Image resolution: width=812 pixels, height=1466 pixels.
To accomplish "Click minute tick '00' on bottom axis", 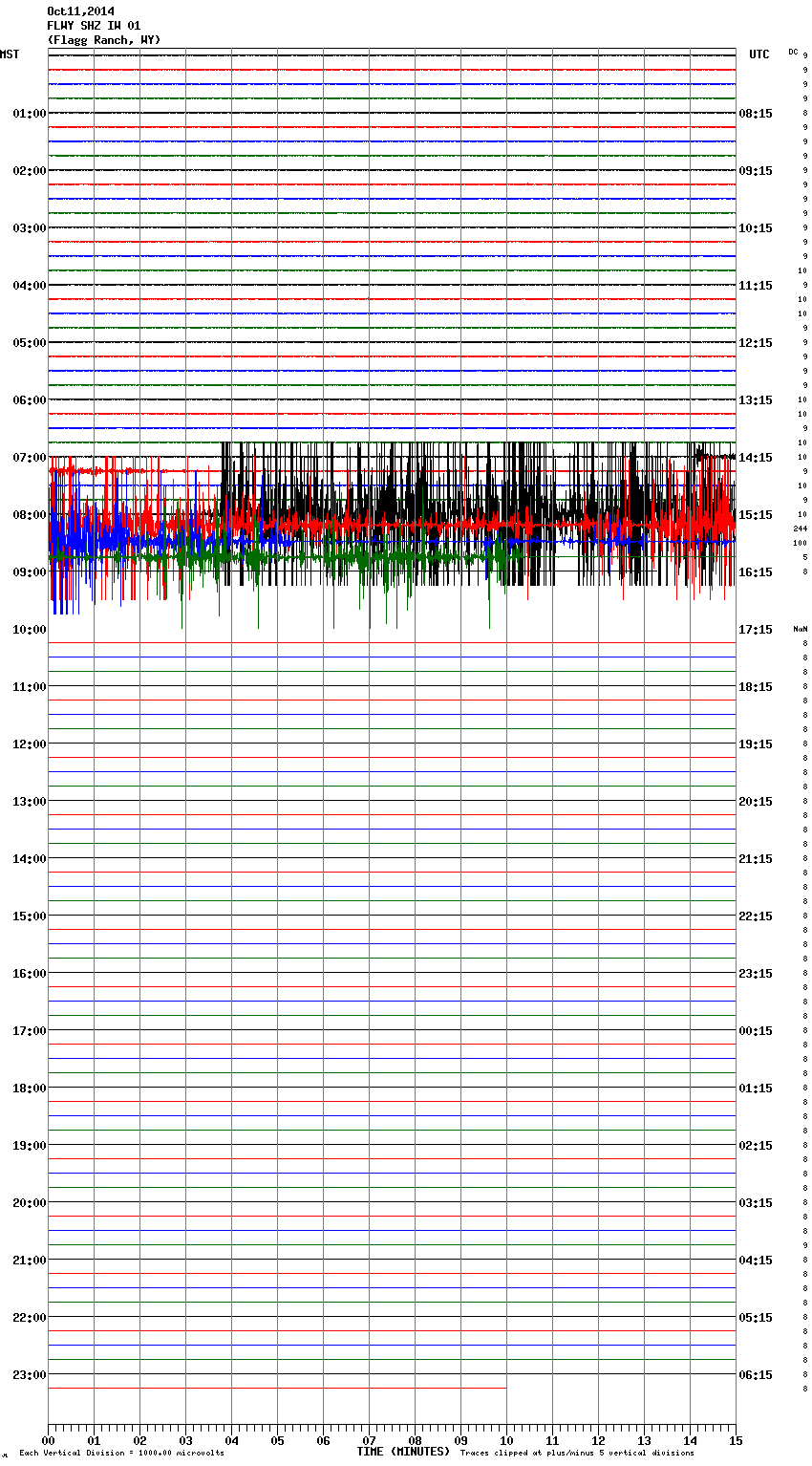I will coord(48,1440).
